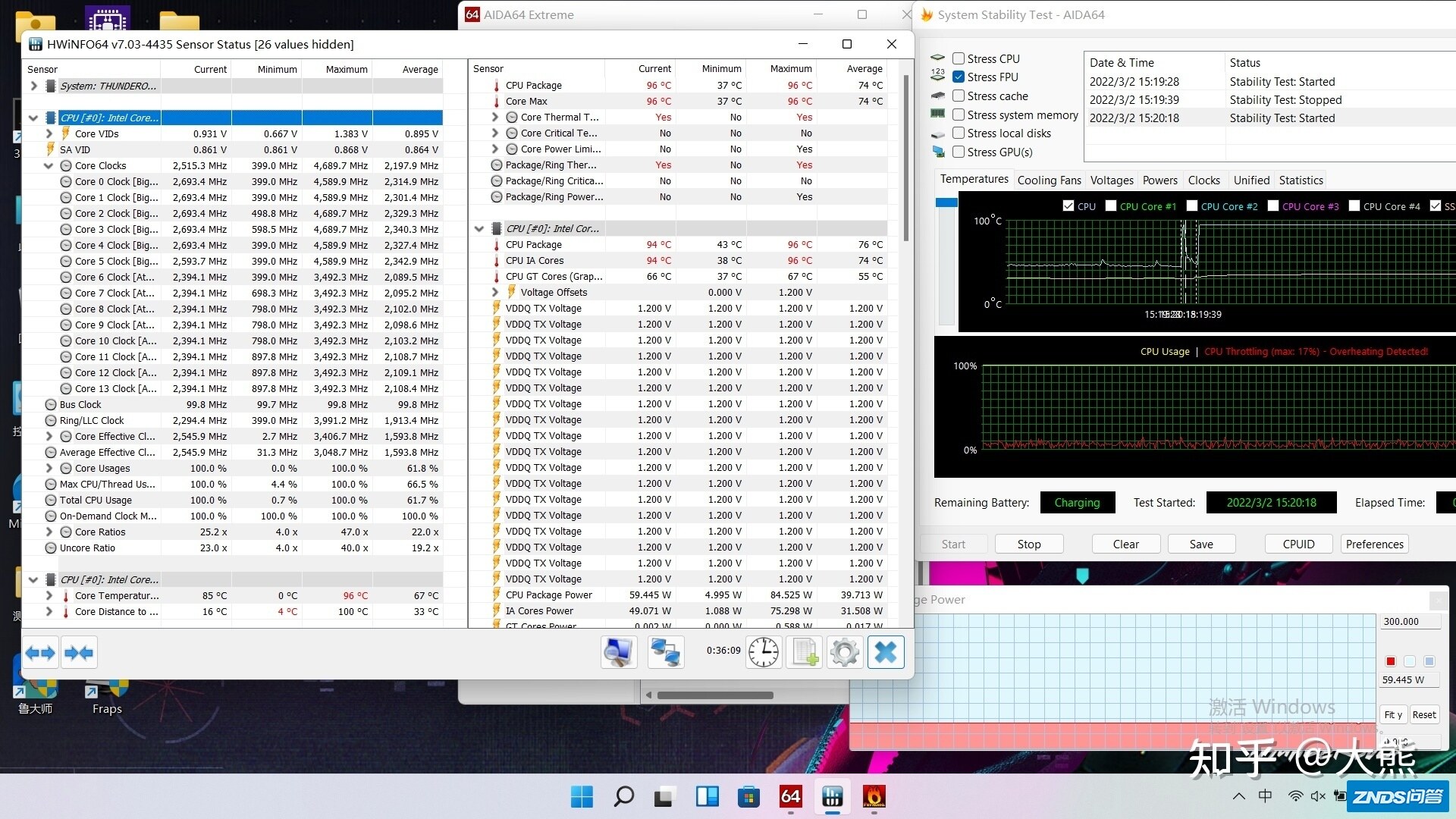Click Clear button in stability test

point(1126,544)
